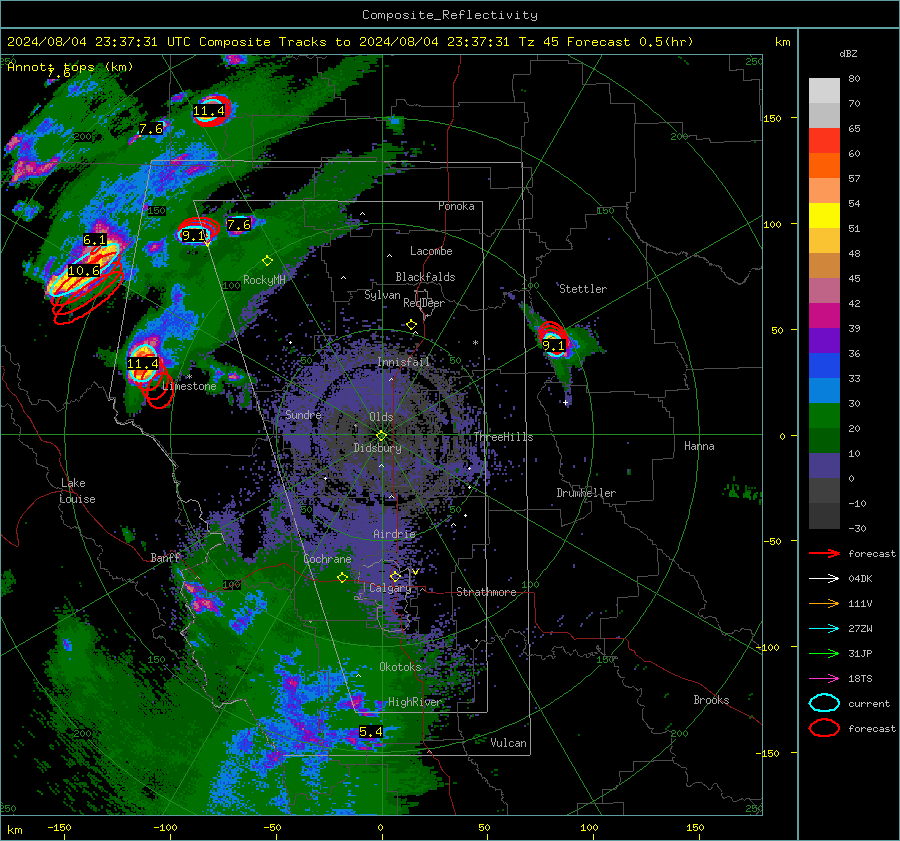Click the red 60-65 dBZ color swatch
This screenshot has width=900, height=841.
coord(824,140)
